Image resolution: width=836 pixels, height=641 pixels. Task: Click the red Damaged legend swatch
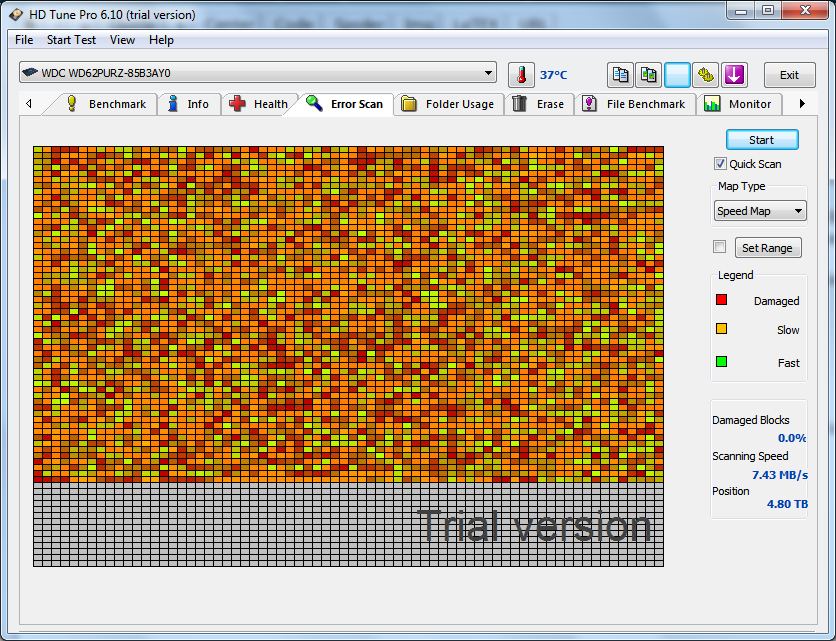click(721, 299)
